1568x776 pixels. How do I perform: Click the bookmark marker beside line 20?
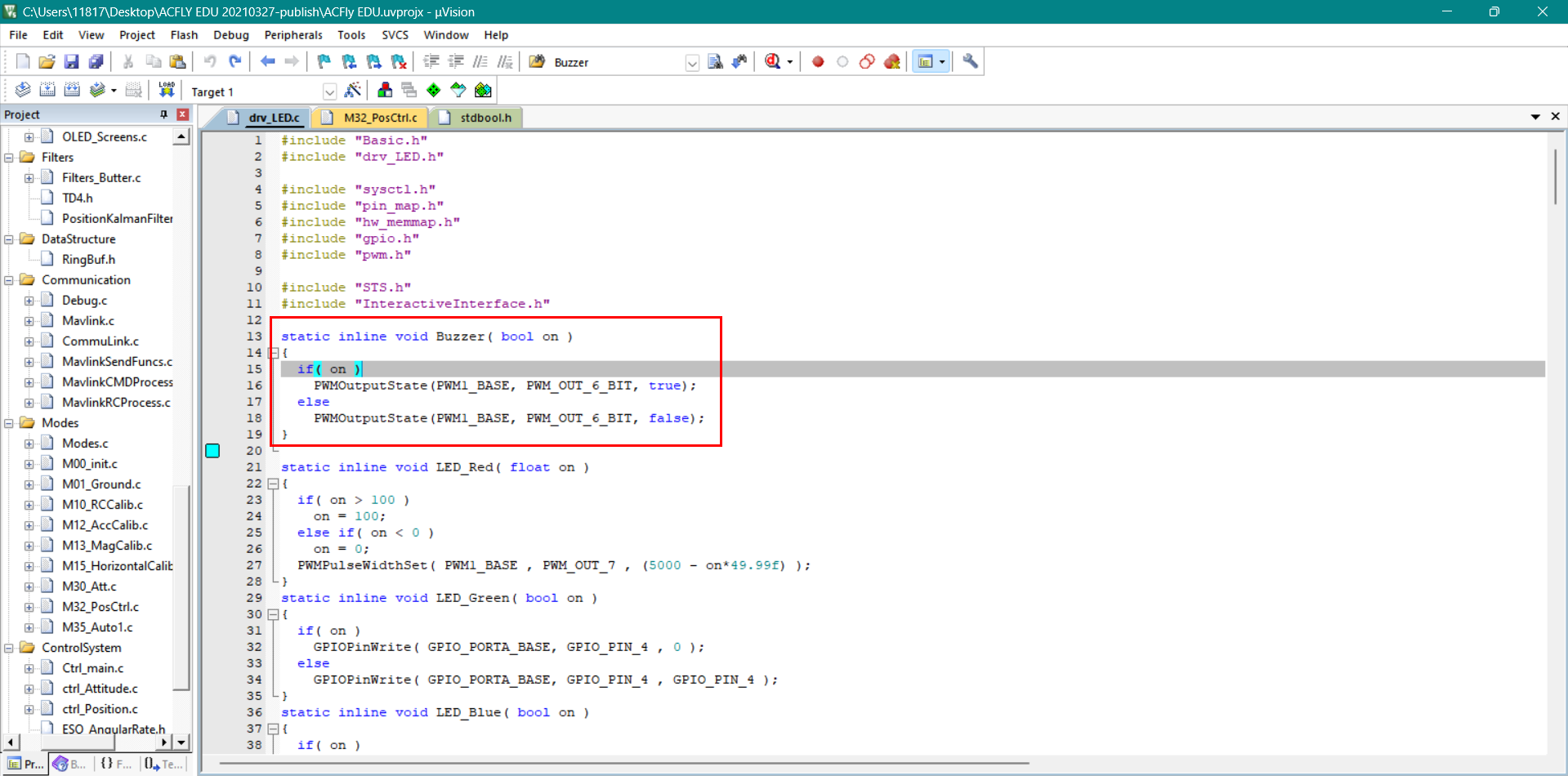click(212, 451)
